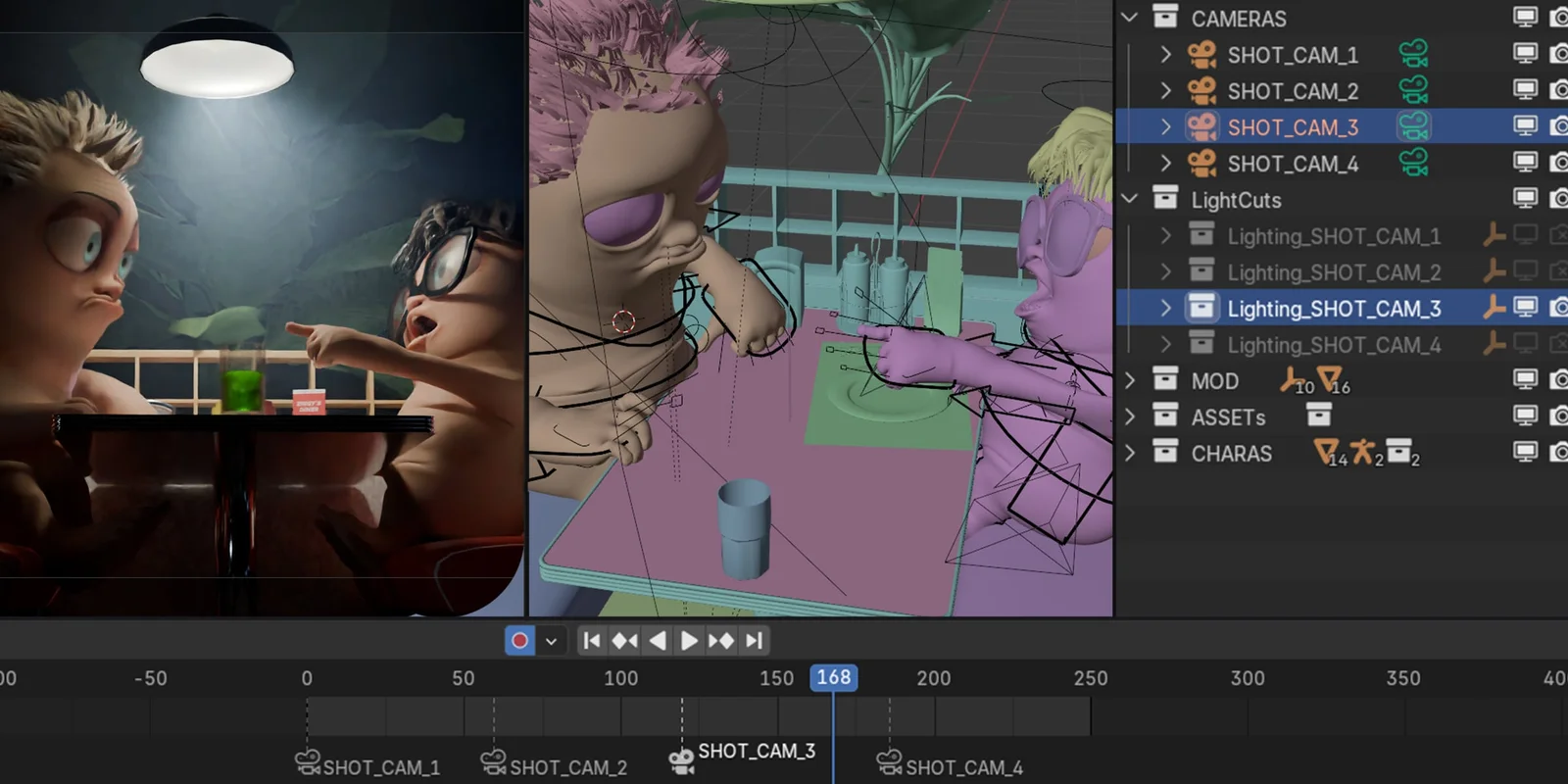
Task: Click the SHOT_CAM_3 camera object icon
Action: coord(1201,127)
